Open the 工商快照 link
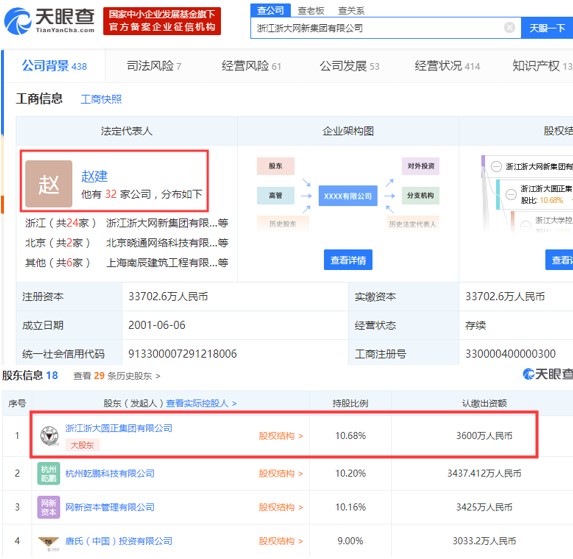 point(101,99)
